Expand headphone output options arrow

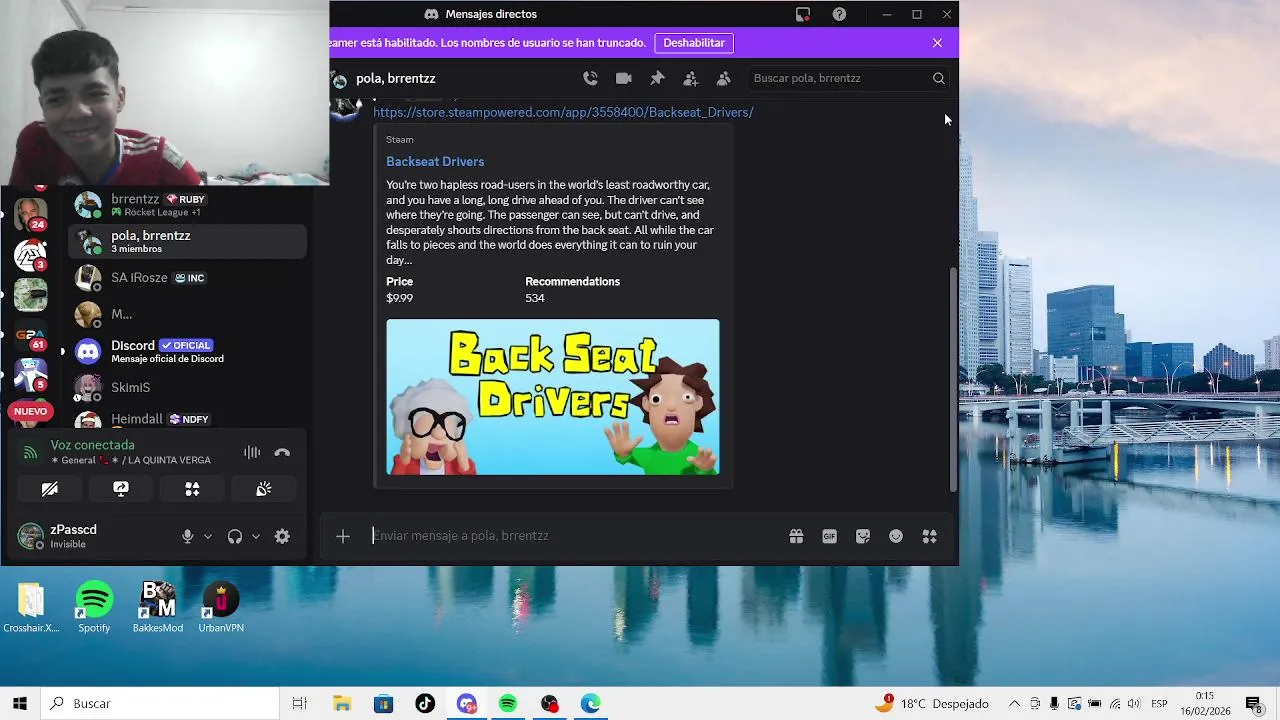click(x=256, y=537)
